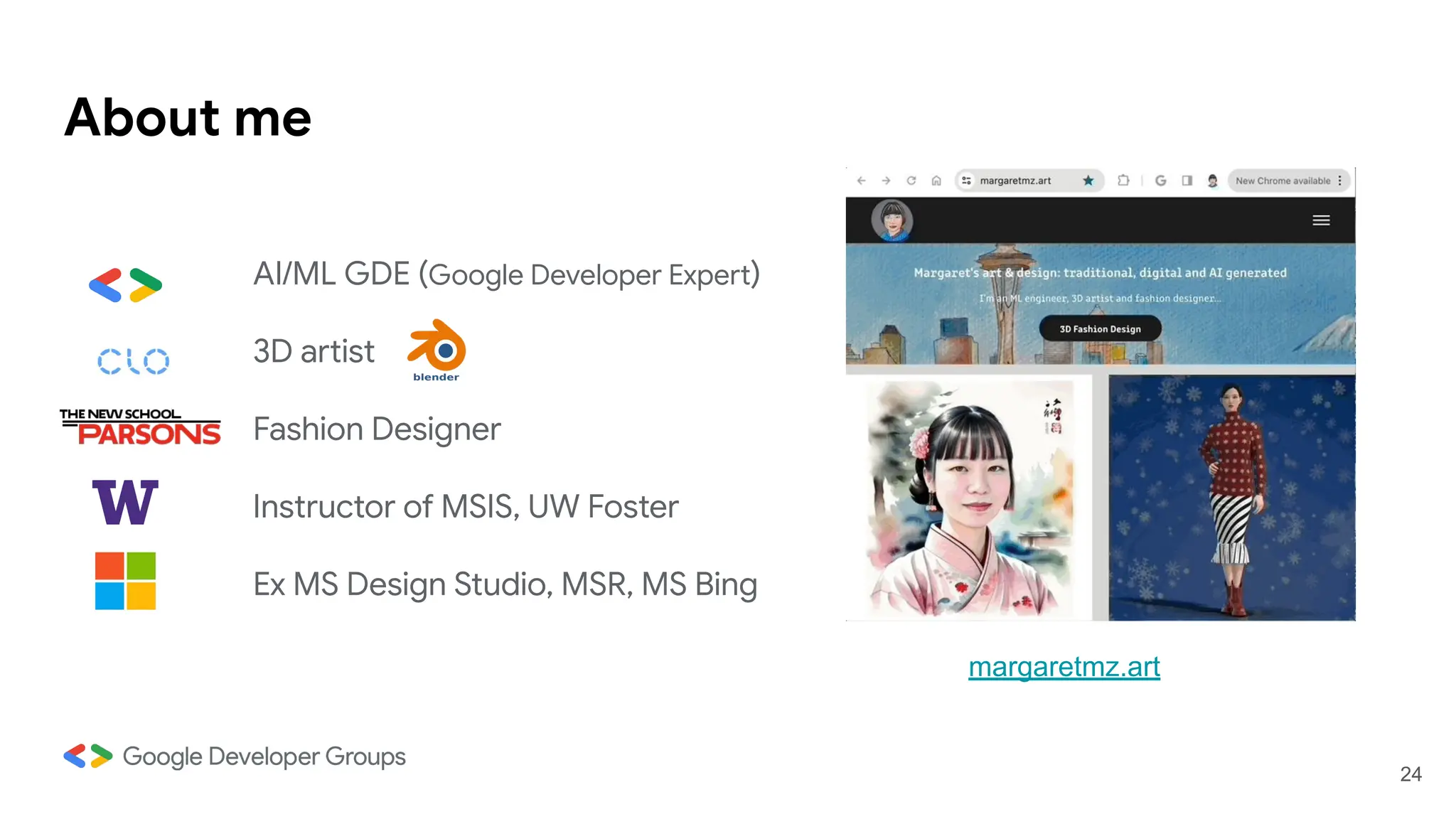The image size is (1456, 819).
Task: Click the Blender logo
Action: [x=437, y=350]
